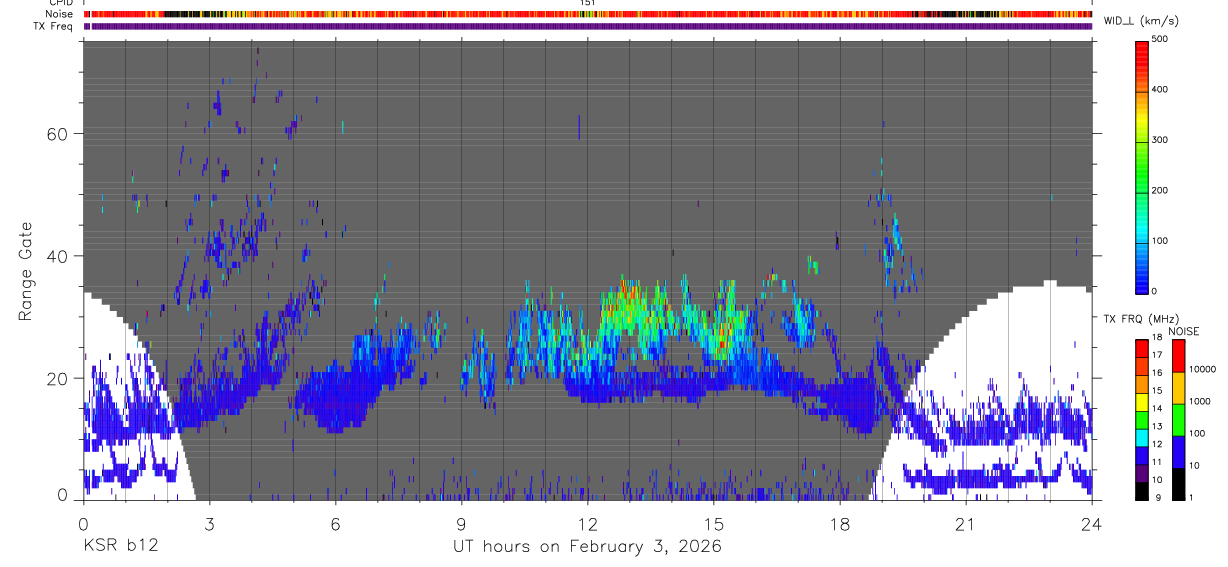This screenshot has width=1228, height=567.
Task: Click the green segment of NOISE colorbar
Action: pos(1177,420)
